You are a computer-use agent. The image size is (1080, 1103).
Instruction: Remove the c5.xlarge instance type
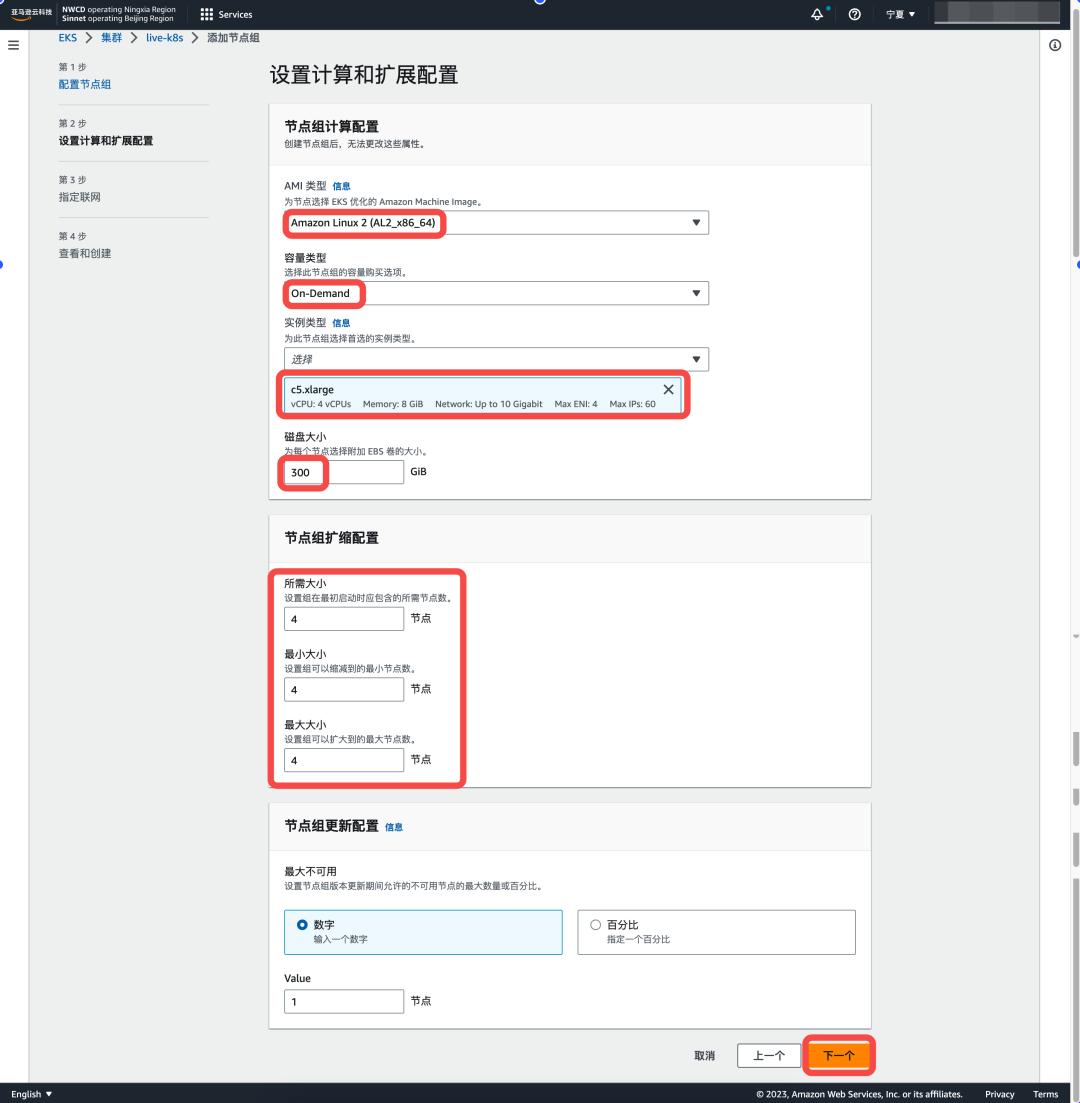[668, 389]
